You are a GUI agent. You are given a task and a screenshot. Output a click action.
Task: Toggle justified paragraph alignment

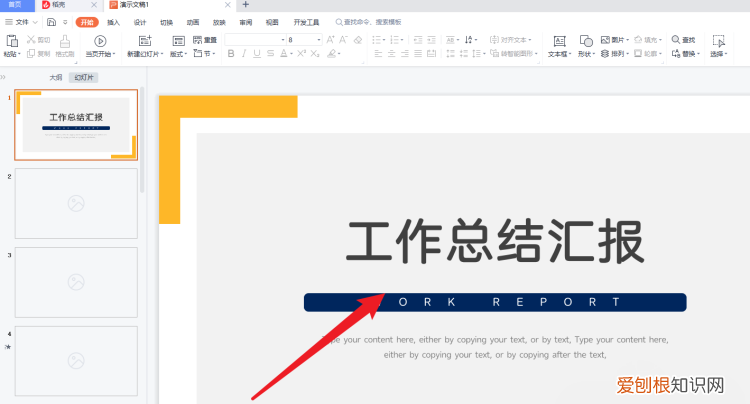(418, 54)
